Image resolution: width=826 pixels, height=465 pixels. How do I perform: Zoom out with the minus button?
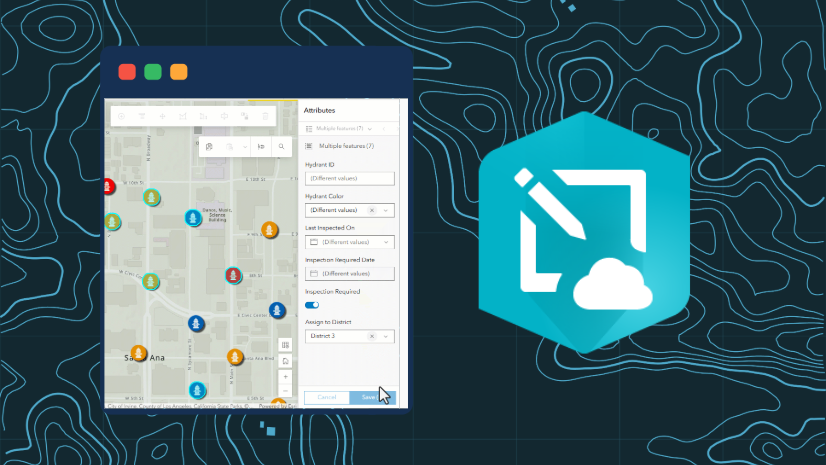pos(286,391)
